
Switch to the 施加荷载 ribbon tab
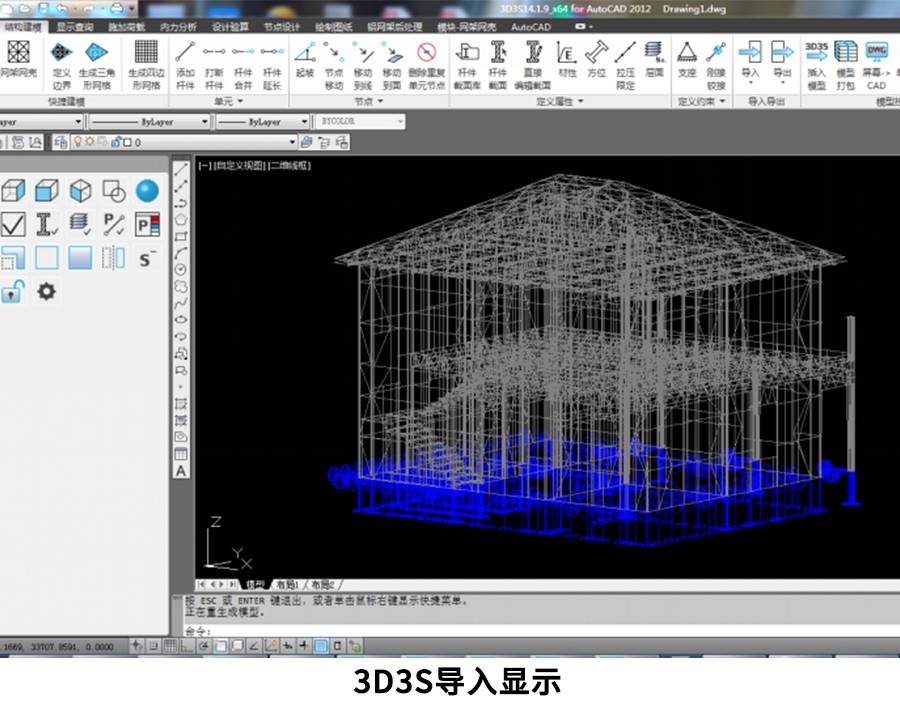pos(126,27)
